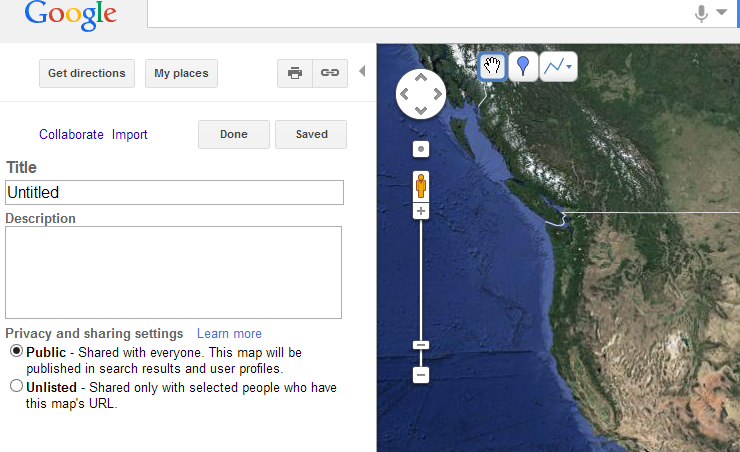Click the Done button
This screenshot has width=740, height=452.
234,134
